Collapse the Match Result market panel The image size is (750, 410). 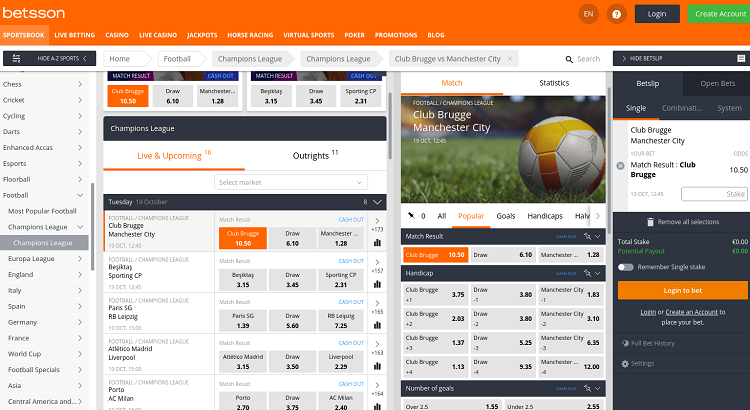tap(597, 236)
